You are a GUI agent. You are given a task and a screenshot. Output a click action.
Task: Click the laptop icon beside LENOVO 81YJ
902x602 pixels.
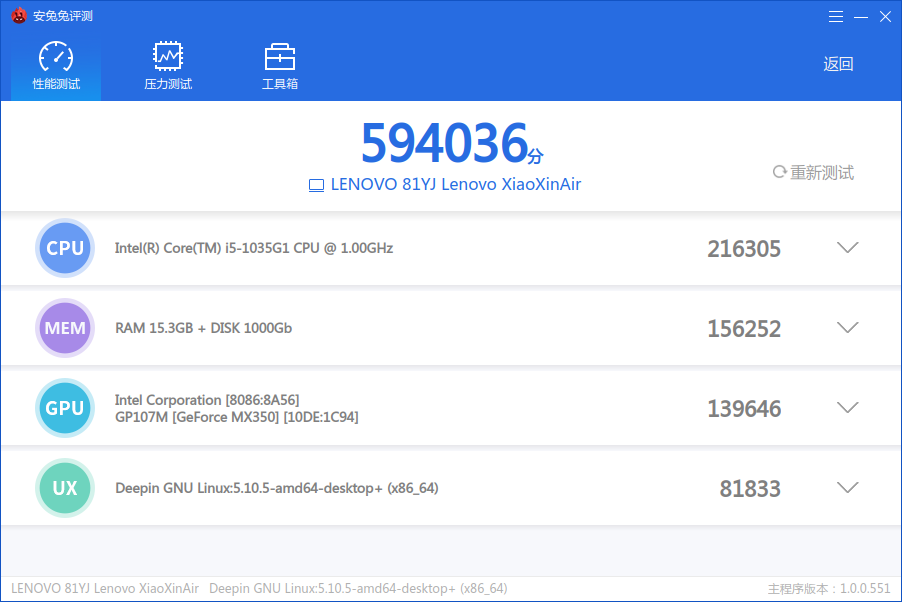pyautogui.click(x=316, y=185)
